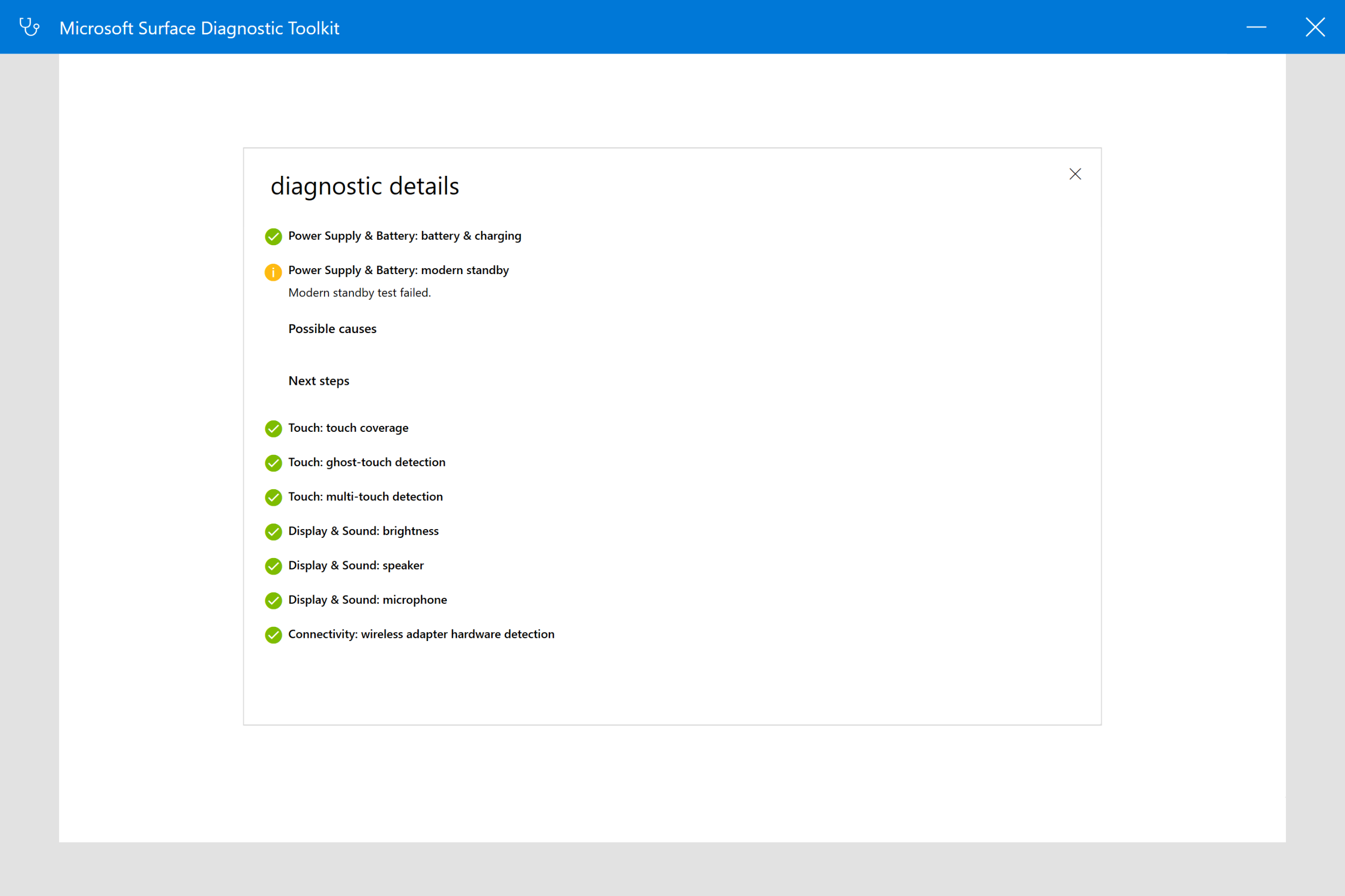This screenshot has height=896, width=1345.
Task: Select 'Touch: touch coverage' result
Action: [x=348, y=428]
